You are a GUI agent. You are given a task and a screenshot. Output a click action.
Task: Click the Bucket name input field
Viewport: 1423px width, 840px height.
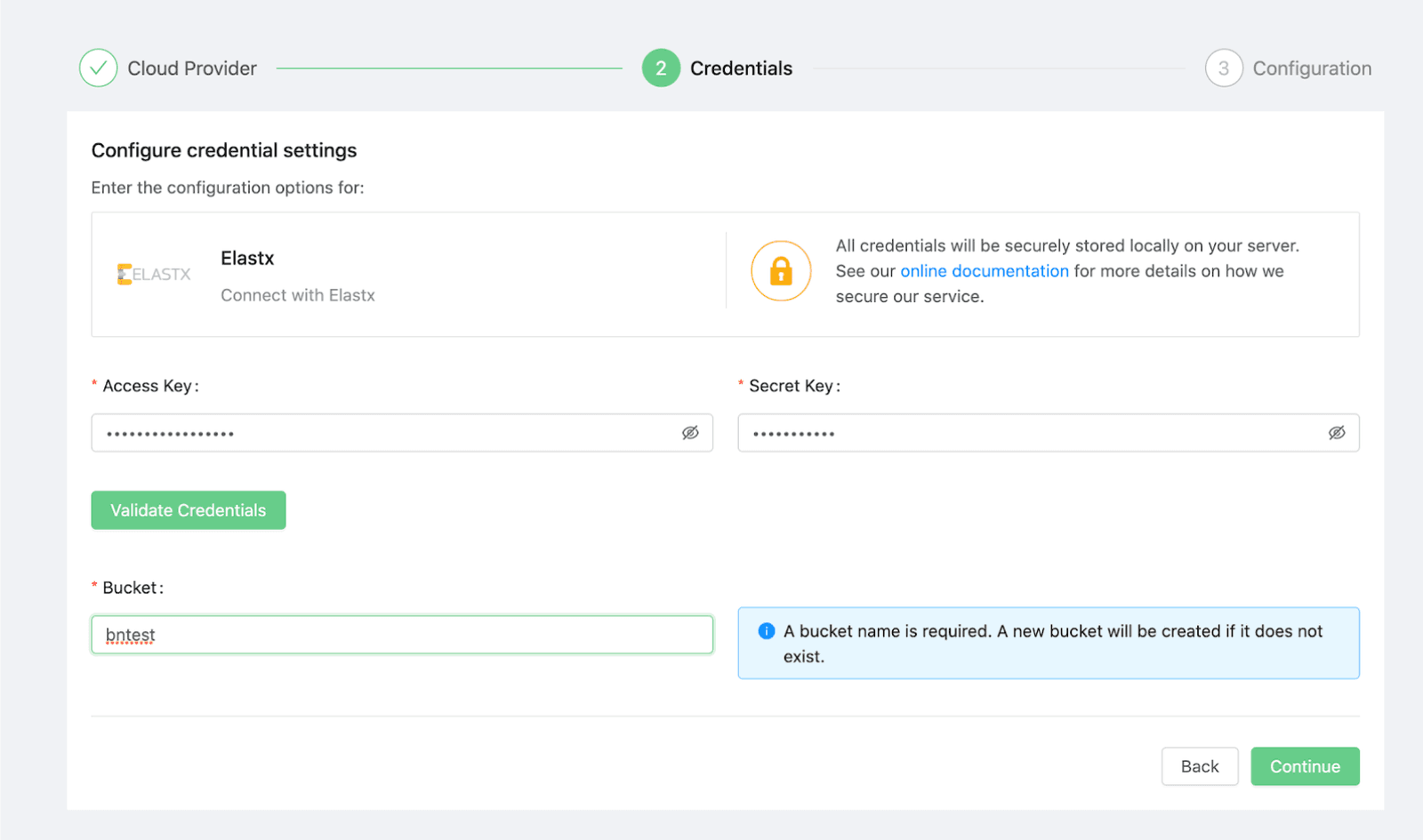pos(402,635)
